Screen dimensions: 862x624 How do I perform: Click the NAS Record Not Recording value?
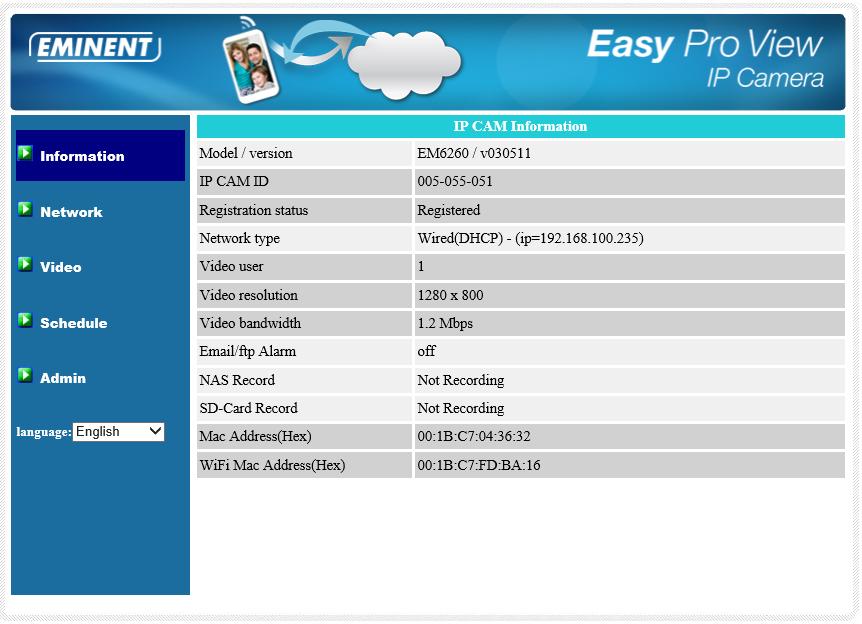click(x=461, y=380)
